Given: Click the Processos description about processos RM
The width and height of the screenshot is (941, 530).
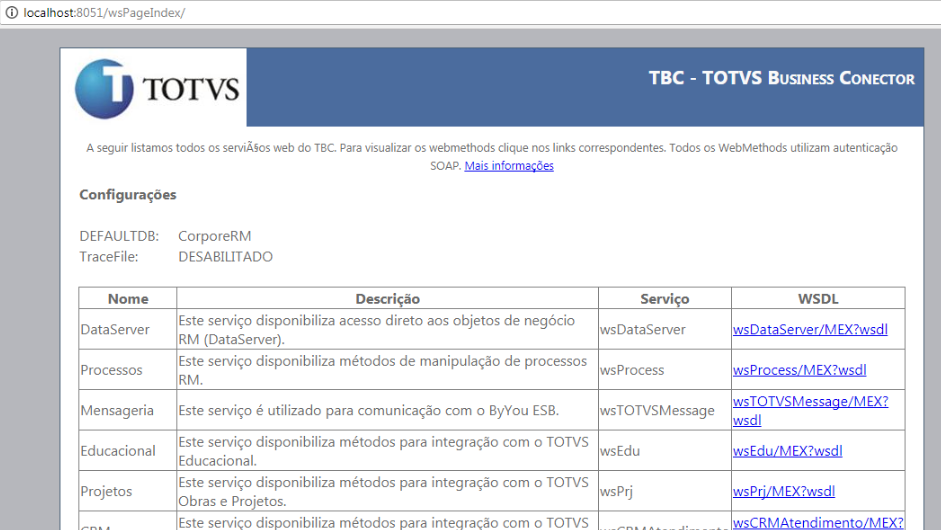Looking at the screenshot, I should [387, 370].
